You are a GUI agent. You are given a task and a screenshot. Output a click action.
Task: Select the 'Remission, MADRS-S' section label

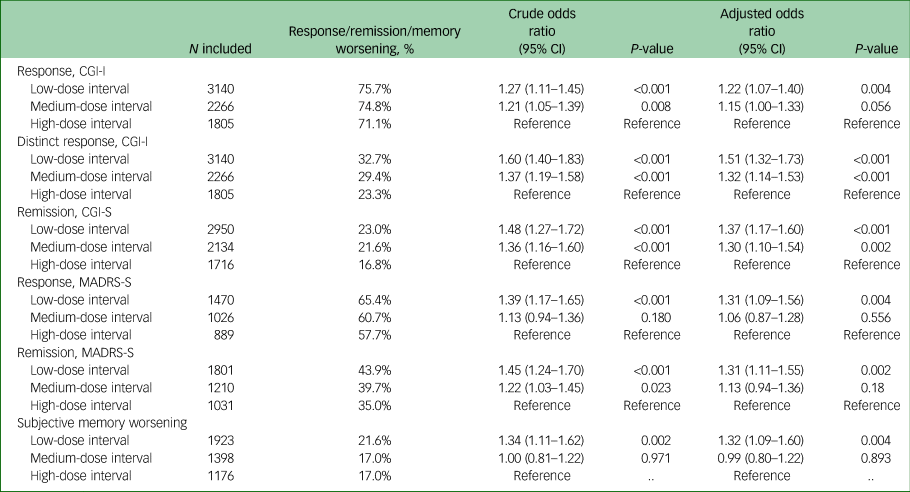[77, 351]
